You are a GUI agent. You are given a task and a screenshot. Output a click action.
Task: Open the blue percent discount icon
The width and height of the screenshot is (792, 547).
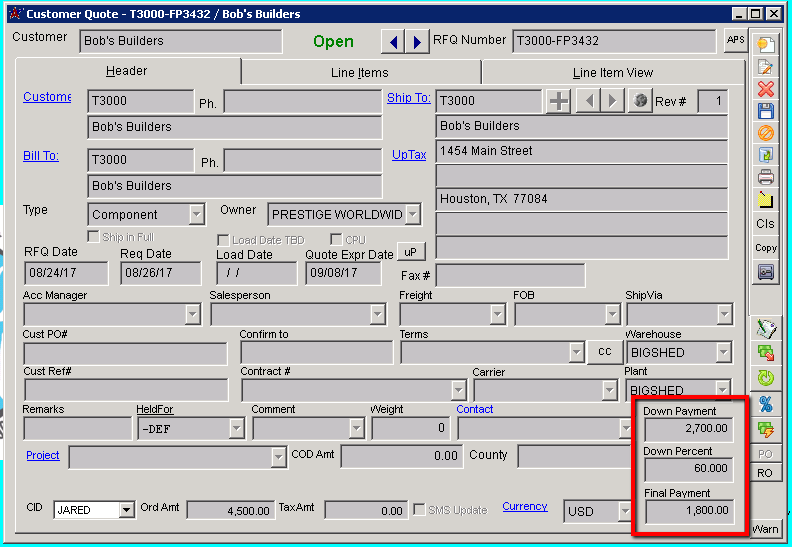point(766,404)
